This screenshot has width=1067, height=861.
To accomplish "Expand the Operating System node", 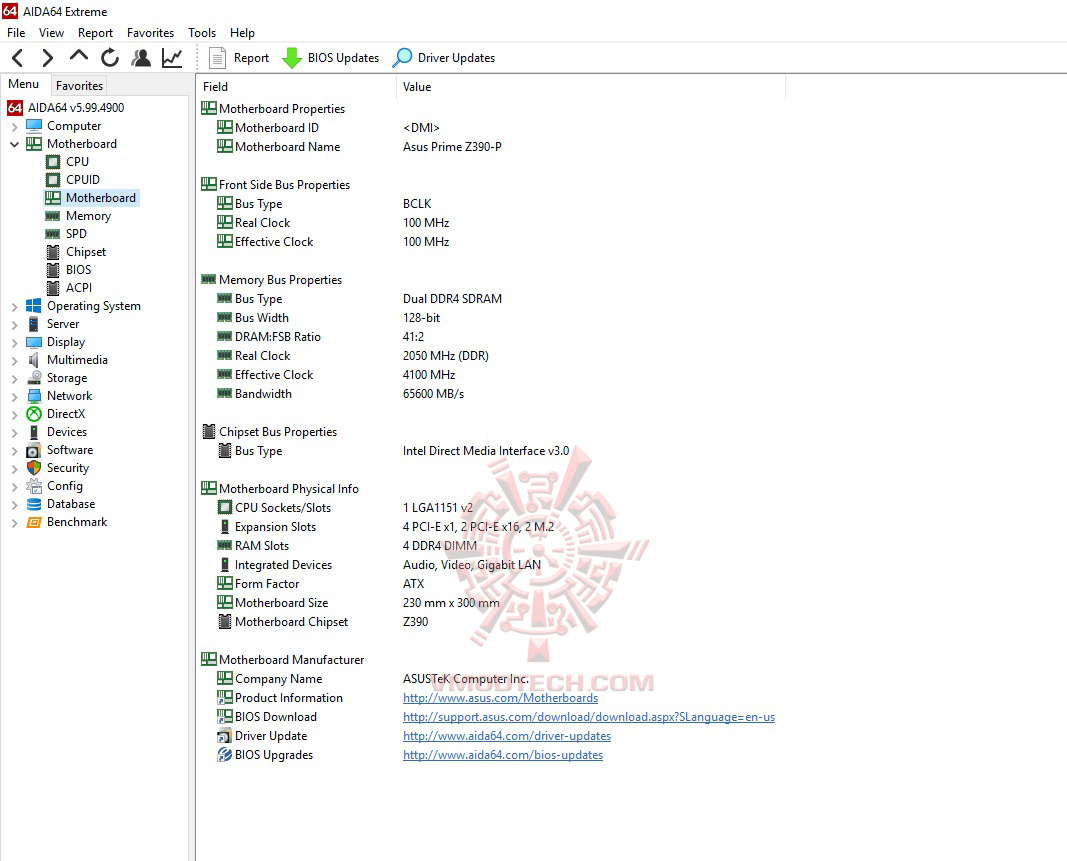I will tap(14, 307).
